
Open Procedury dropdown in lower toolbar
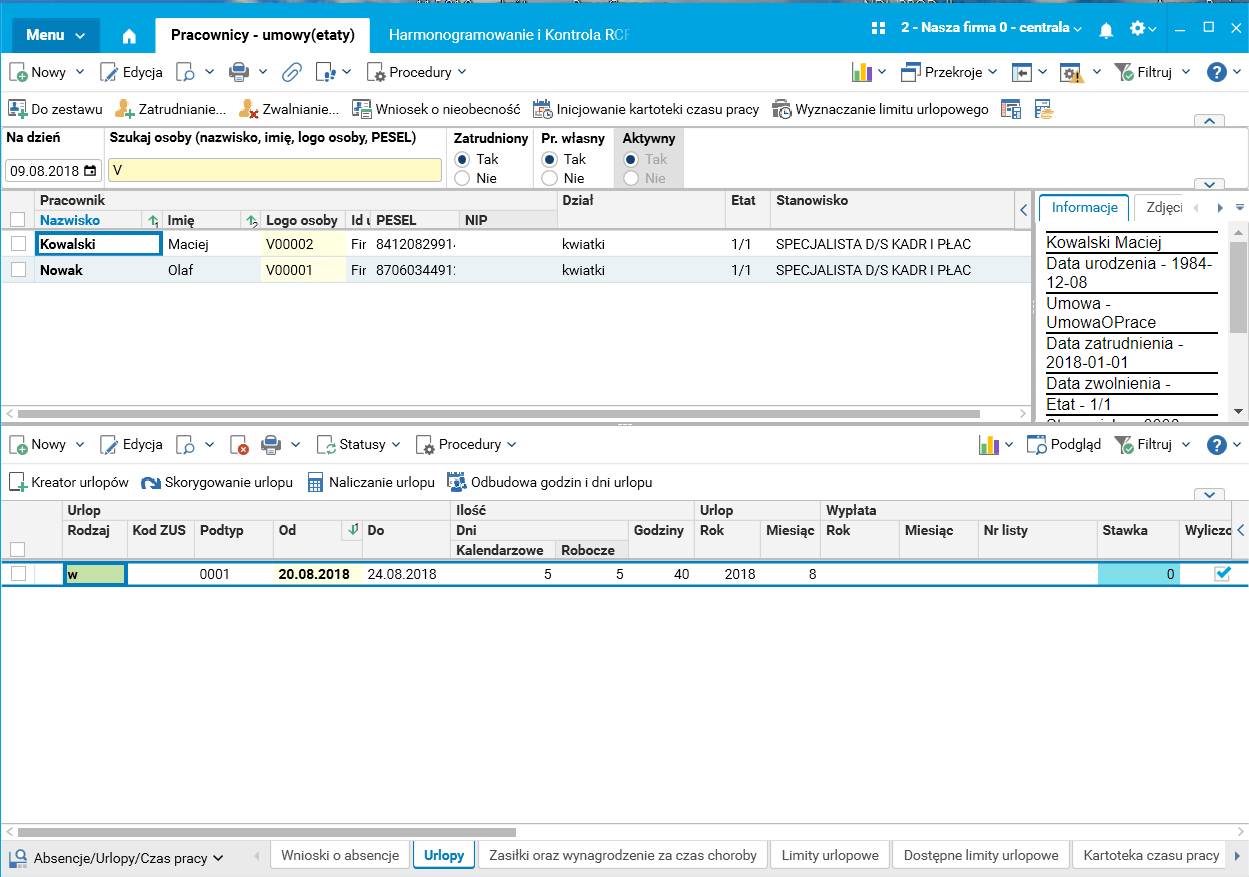pos(466,445)
